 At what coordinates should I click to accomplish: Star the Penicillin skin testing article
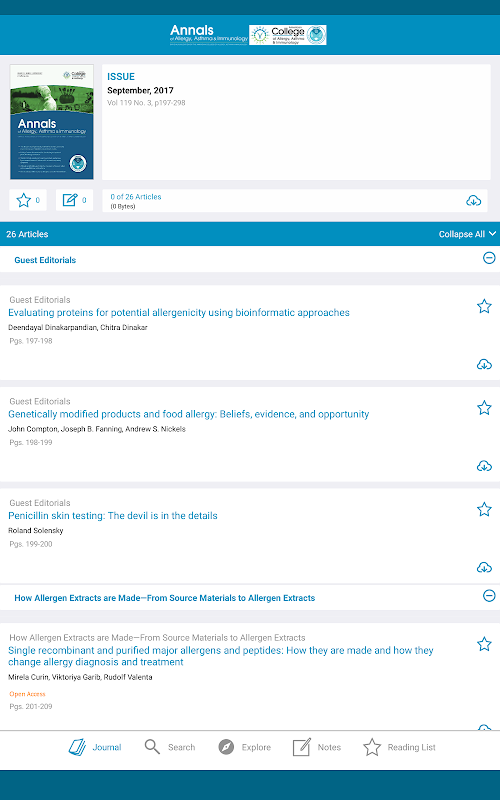click(x=484, y=509)
